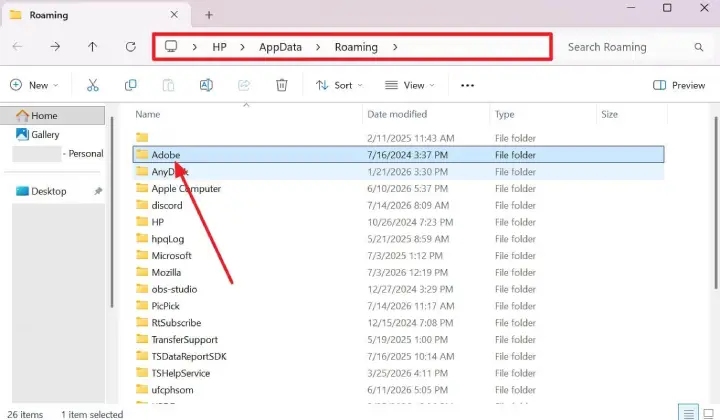
Task: Click the 26 items status bar text
Action: pyautogui.click(x=25, y=414)
